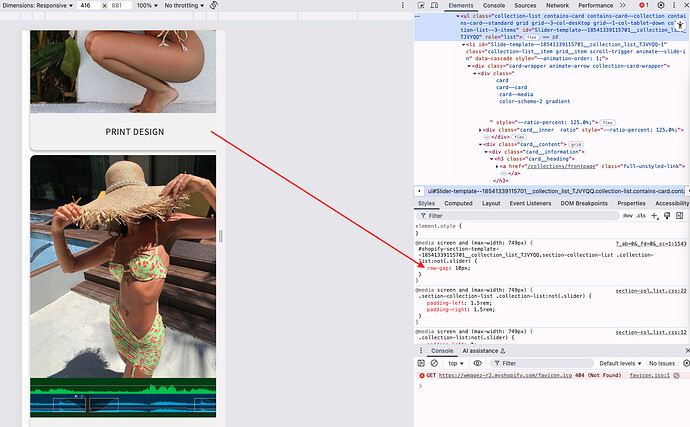
Task: Clear the console with the circle-slash icon
Action: 434,363
